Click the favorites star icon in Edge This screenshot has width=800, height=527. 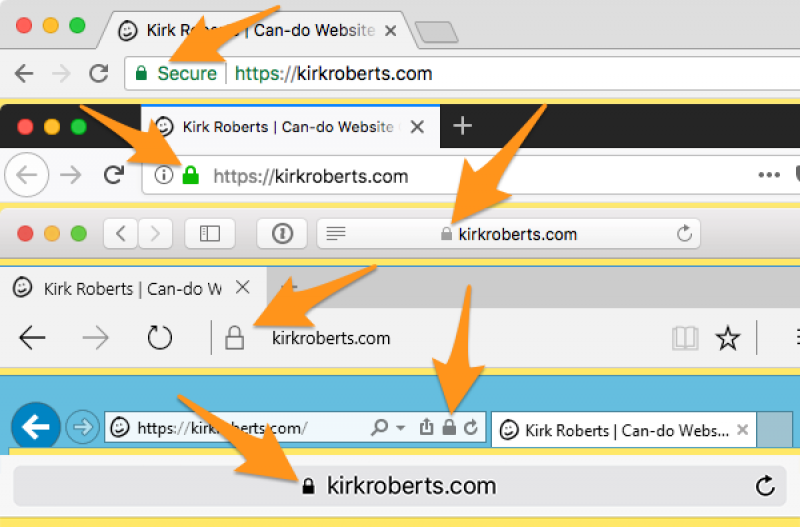point(727,338)
